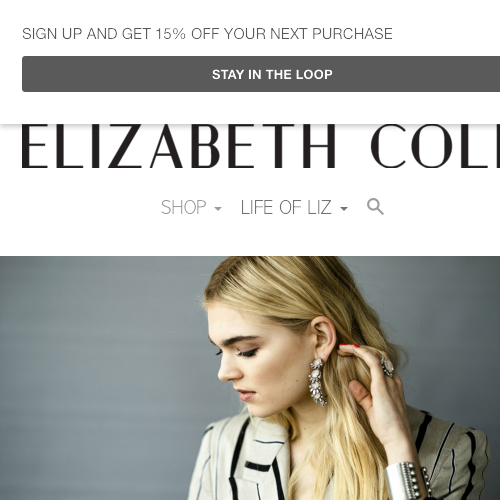Expand the LIFE OF LIZ caret

[x=344, y=209]
